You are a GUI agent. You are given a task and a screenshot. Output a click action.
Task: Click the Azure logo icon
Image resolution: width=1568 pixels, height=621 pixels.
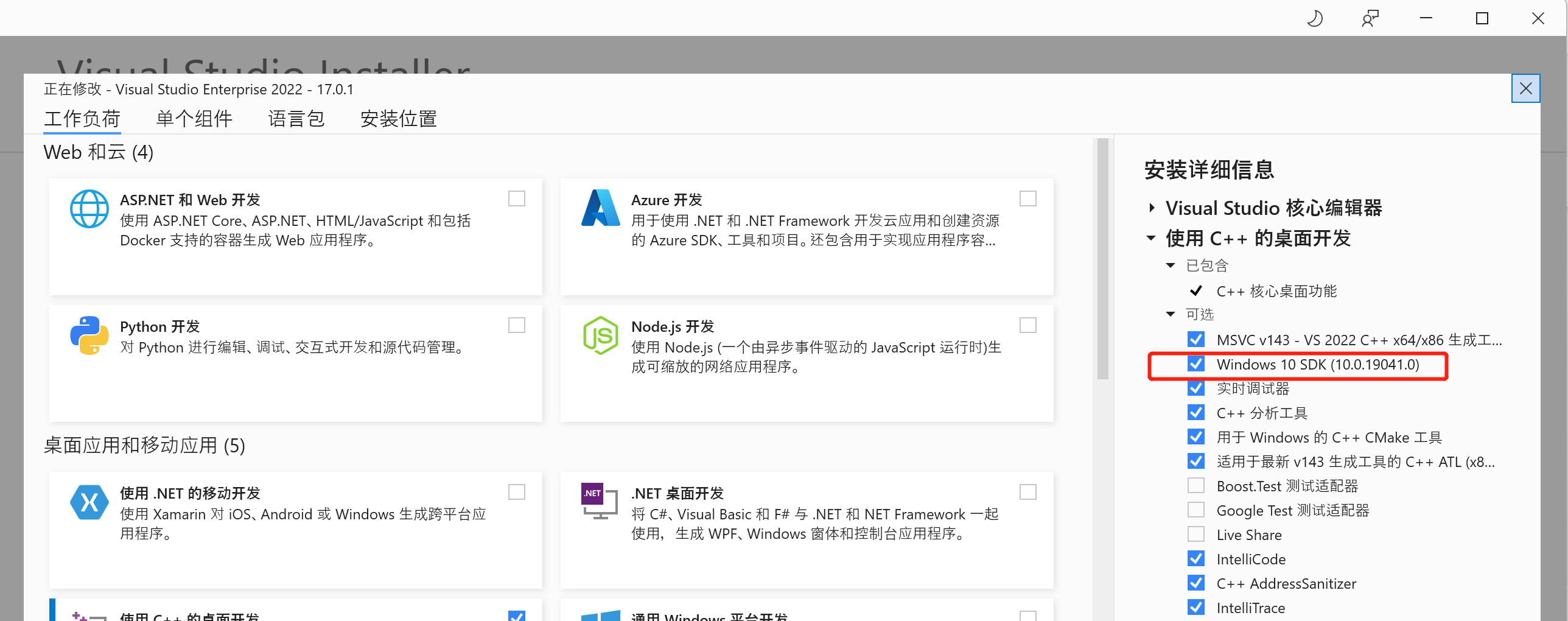(600, 208)
